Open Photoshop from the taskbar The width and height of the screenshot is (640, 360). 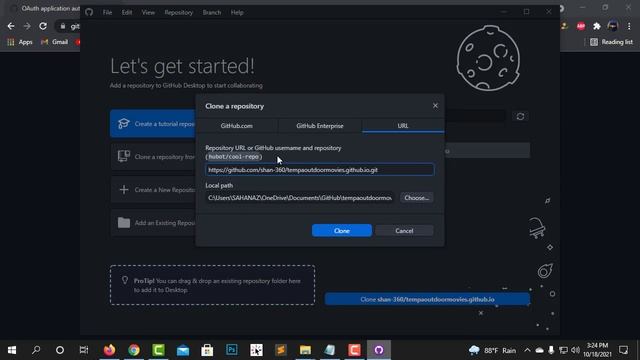232,350
